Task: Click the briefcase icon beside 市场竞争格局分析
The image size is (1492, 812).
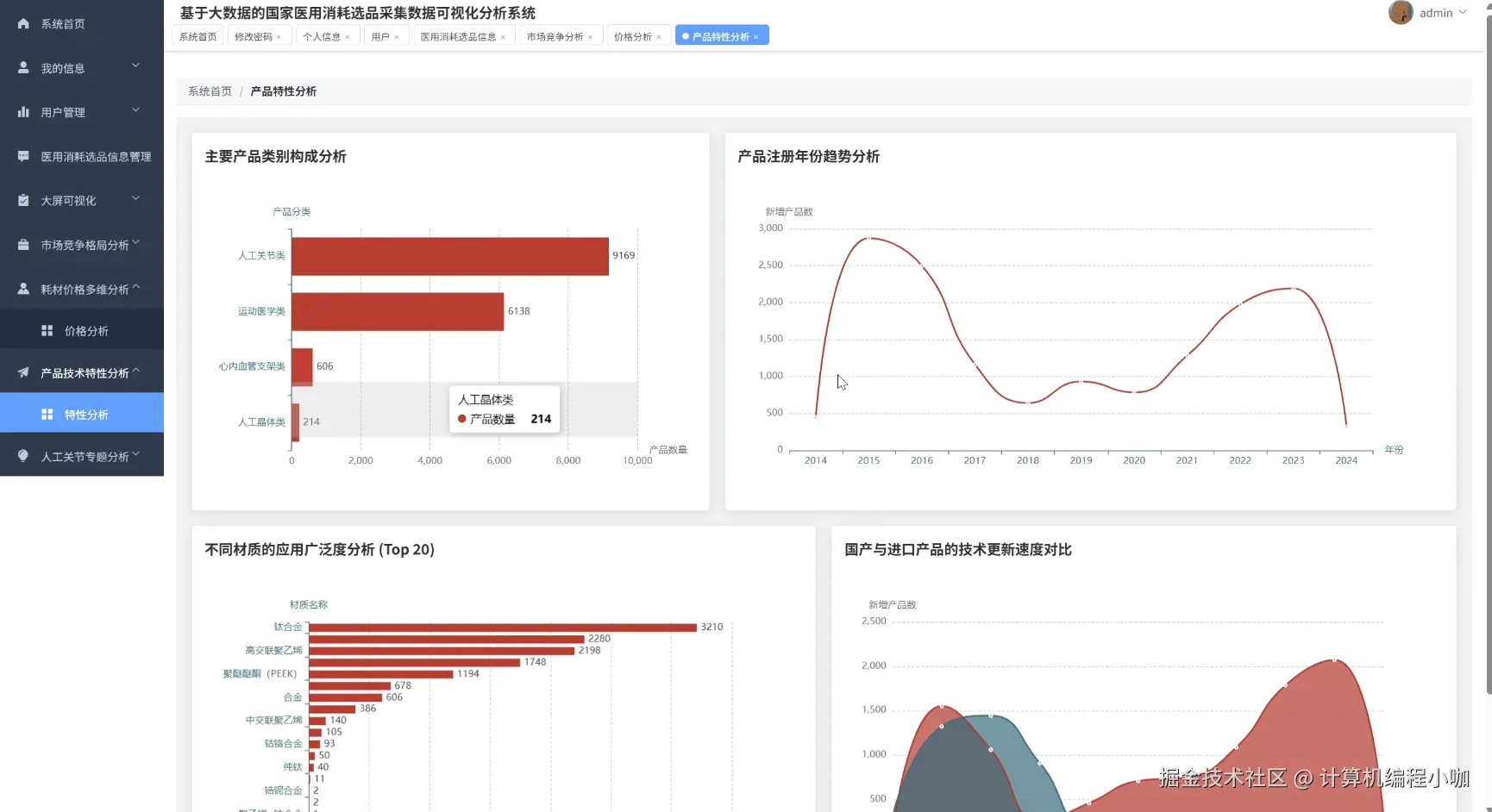Action: pyautogui.click(x=23, y=245)
